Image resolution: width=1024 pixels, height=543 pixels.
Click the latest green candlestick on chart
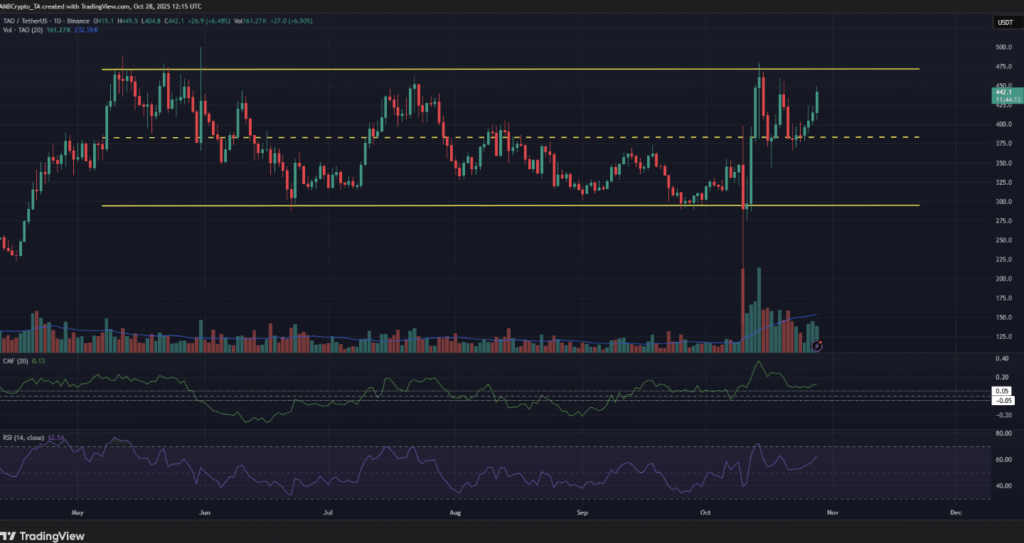[x=818, y=101]
